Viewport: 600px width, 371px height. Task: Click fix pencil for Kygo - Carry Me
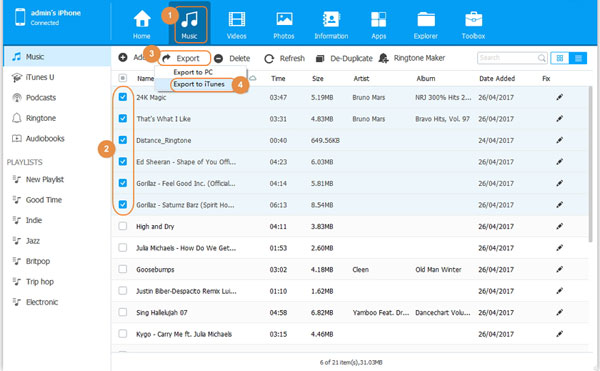pos(559,334)
